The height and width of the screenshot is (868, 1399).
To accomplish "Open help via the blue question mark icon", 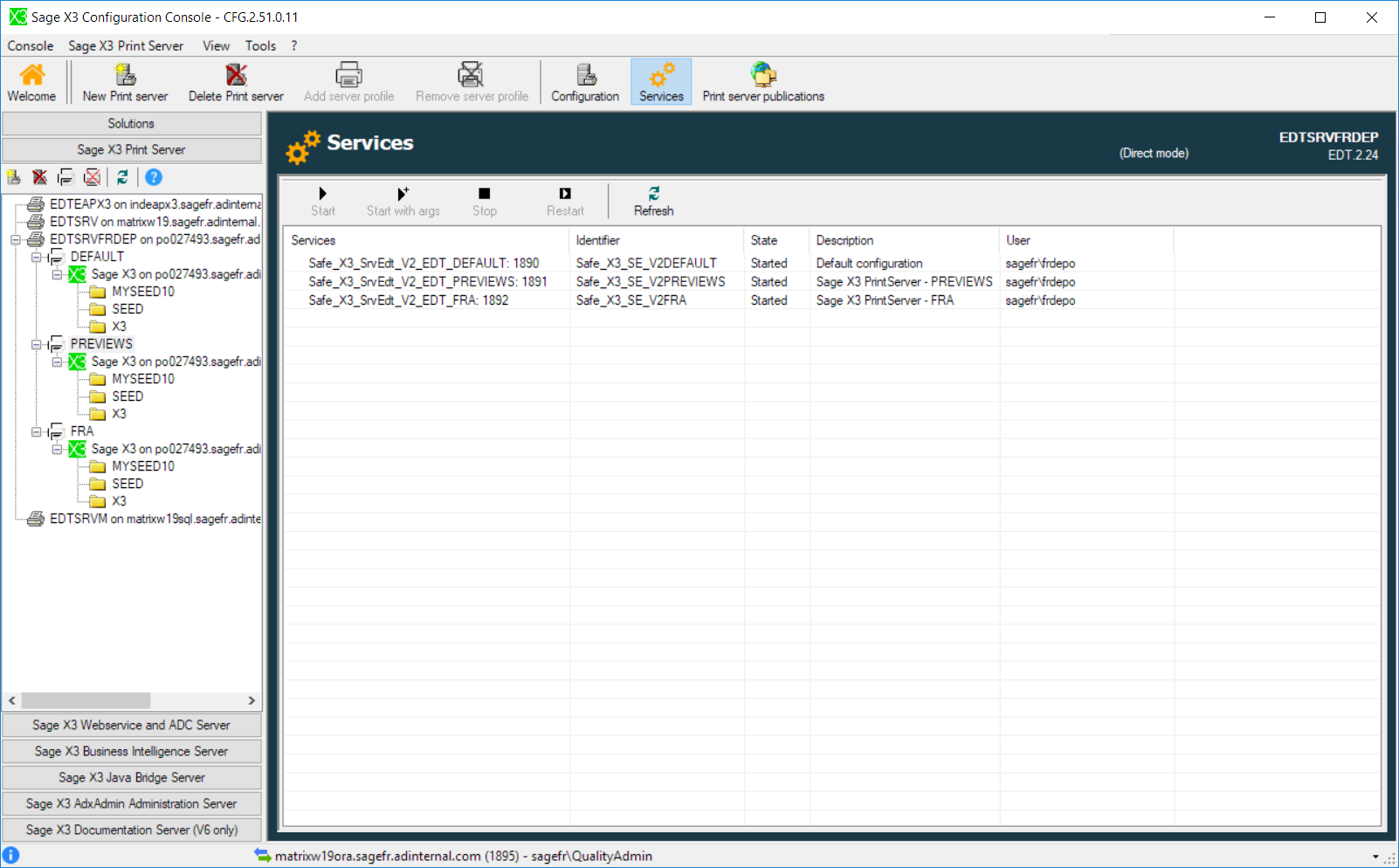I will pos(153,177).
